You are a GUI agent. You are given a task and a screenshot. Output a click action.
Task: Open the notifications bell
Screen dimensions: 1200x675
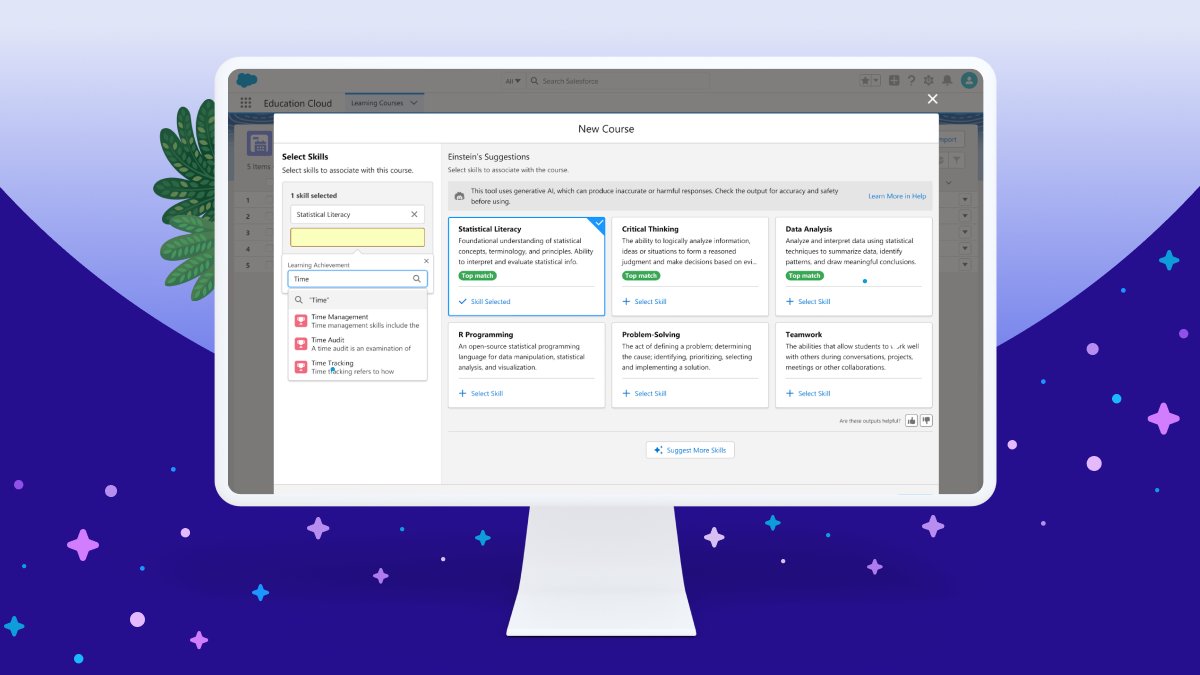946,81
